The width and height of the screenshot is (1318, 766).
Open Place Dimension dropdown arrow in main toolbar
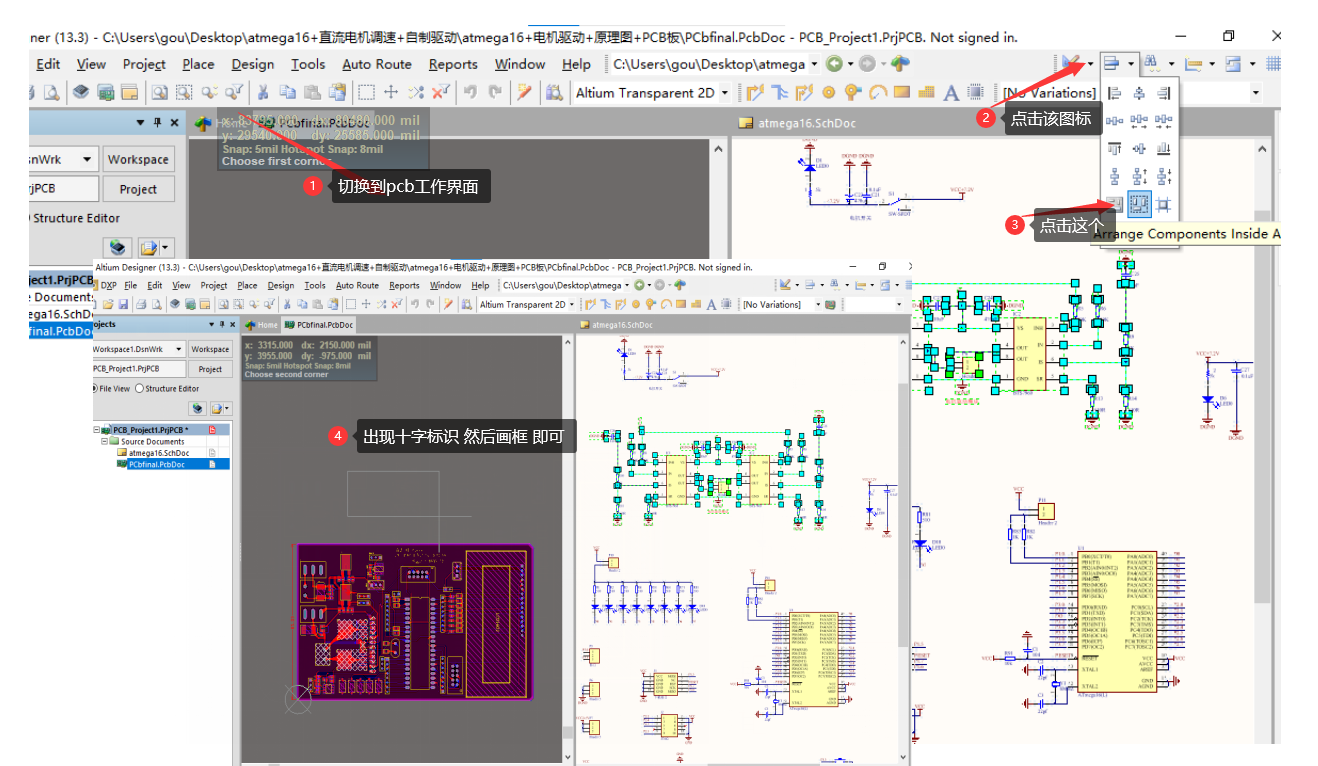click(1212, 64)
